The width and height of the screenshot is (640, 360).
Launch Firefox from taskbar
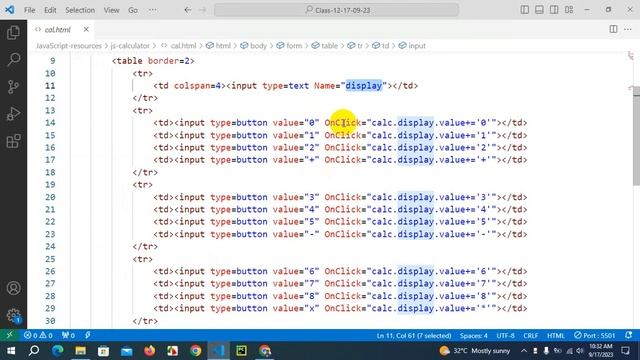150,351
